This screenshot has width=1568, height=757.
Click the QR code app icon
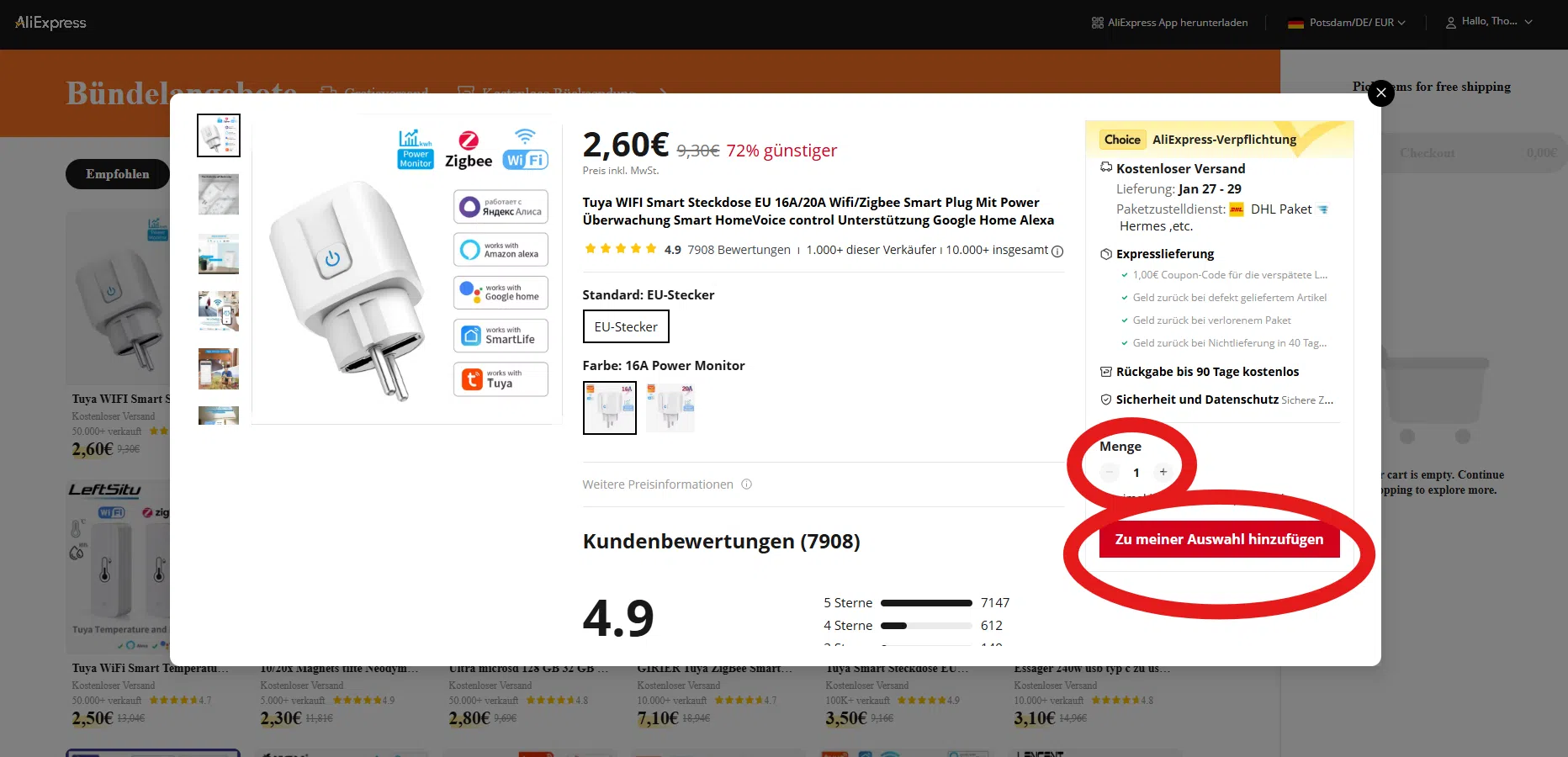tap(1097, 23)
